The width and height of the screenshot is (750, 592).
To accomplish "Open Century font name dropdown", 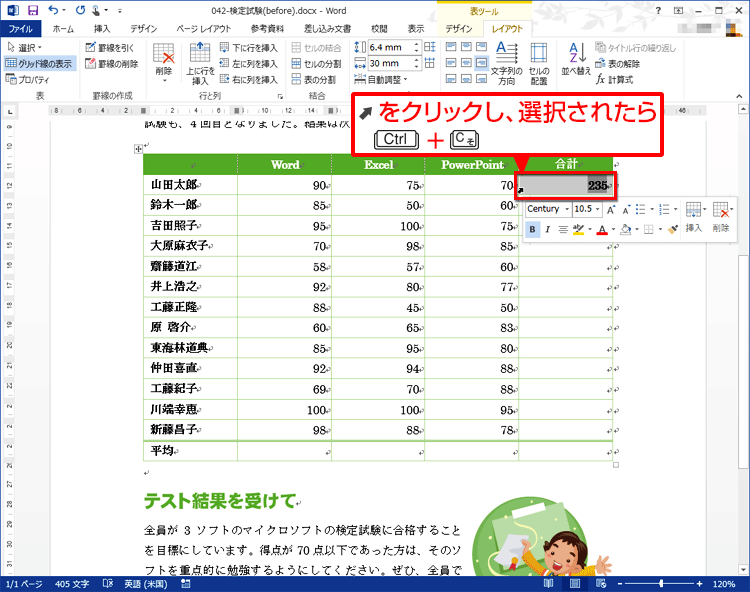I will (x=567, y=209).
